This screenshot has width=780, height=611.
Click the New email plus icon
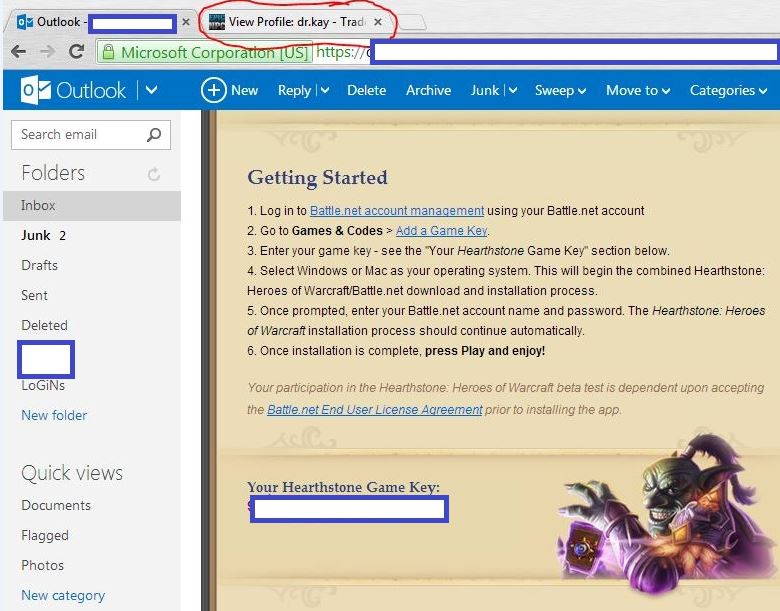[213, 90]
